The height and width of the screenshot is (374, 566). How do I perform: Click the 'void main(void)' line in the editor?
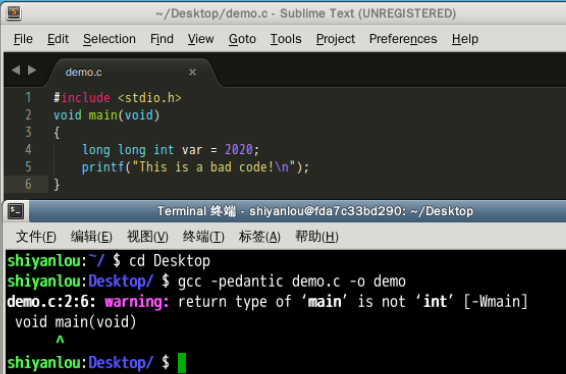[106, 115]
